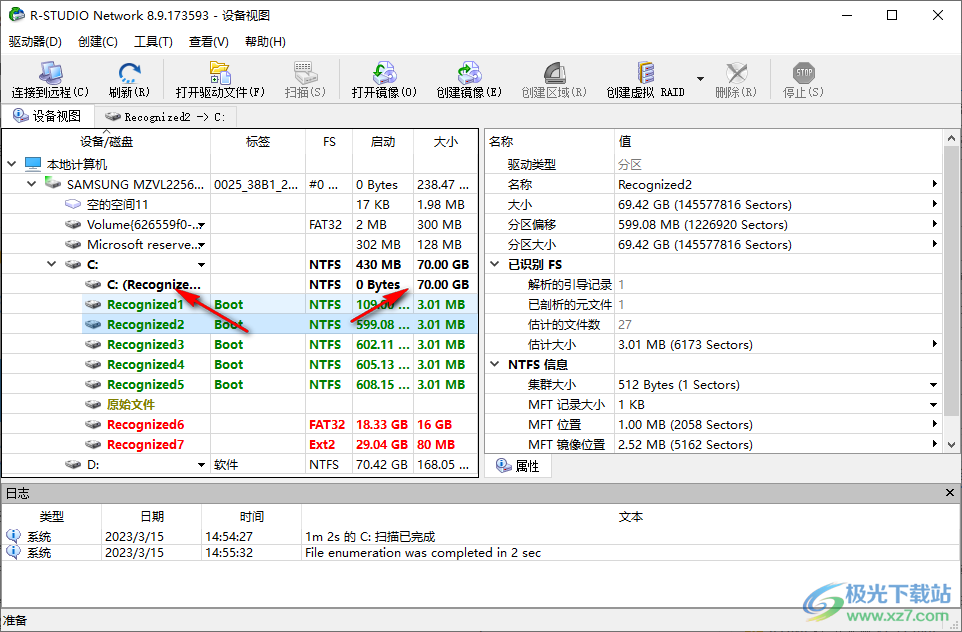962x632 pixels.
Task: Open the dropdown arrow on Microsoft reserve row
Action: pos(201,245)
